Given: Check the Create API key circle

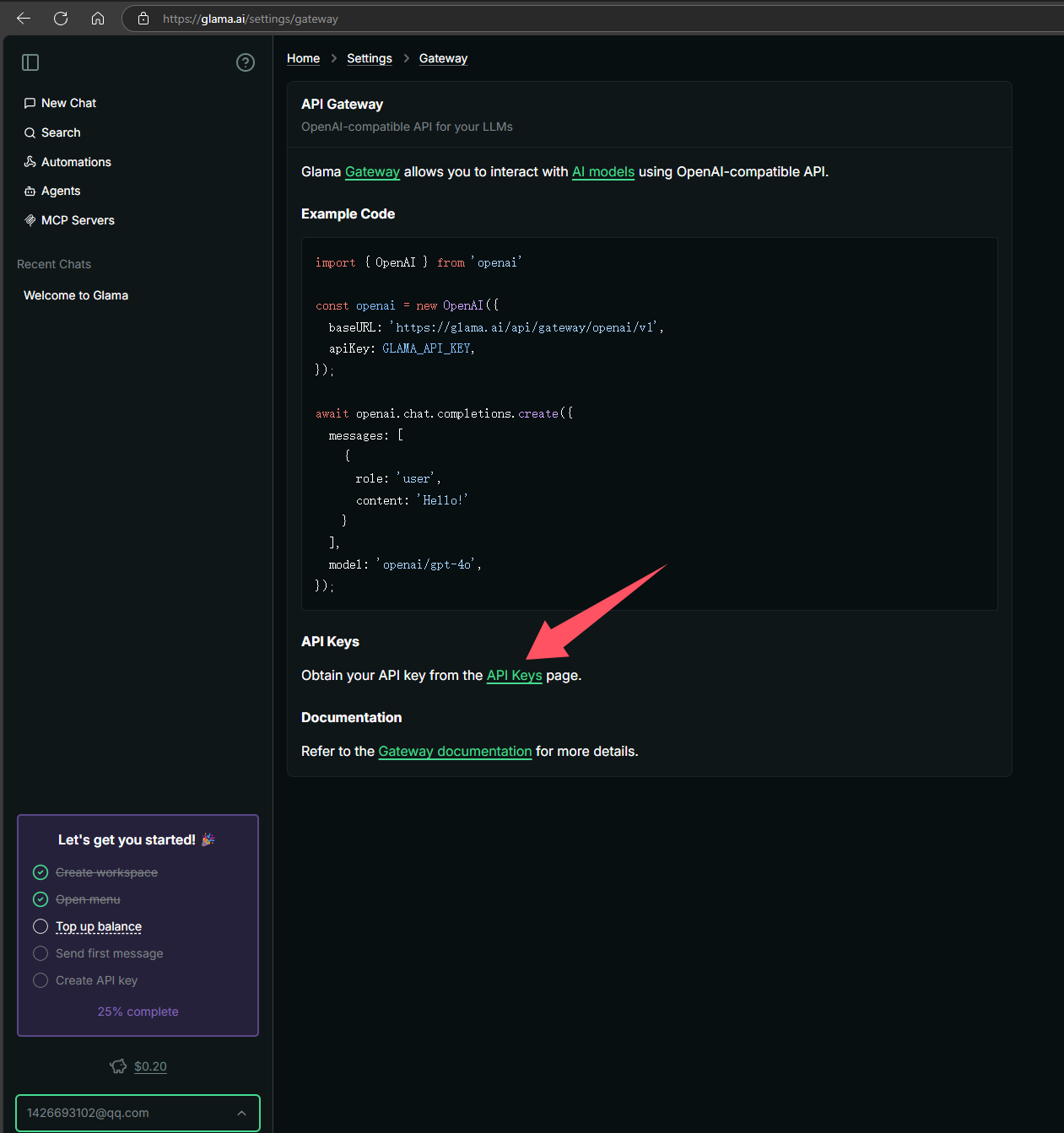Looking at the screenshot, I should click(41, 980).
